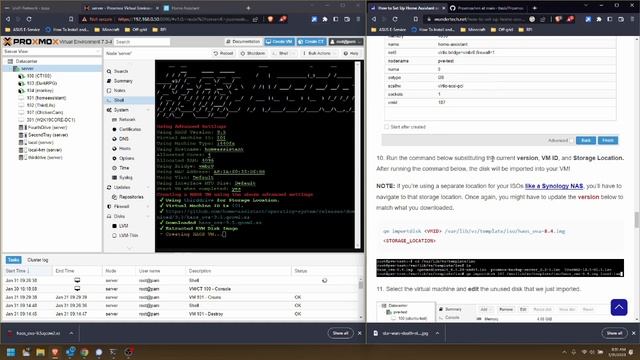Tick the 'Start after created' checkbox
Image resolution: width=640 pixels, height=360 pixels.
click(x=387, y=127)
